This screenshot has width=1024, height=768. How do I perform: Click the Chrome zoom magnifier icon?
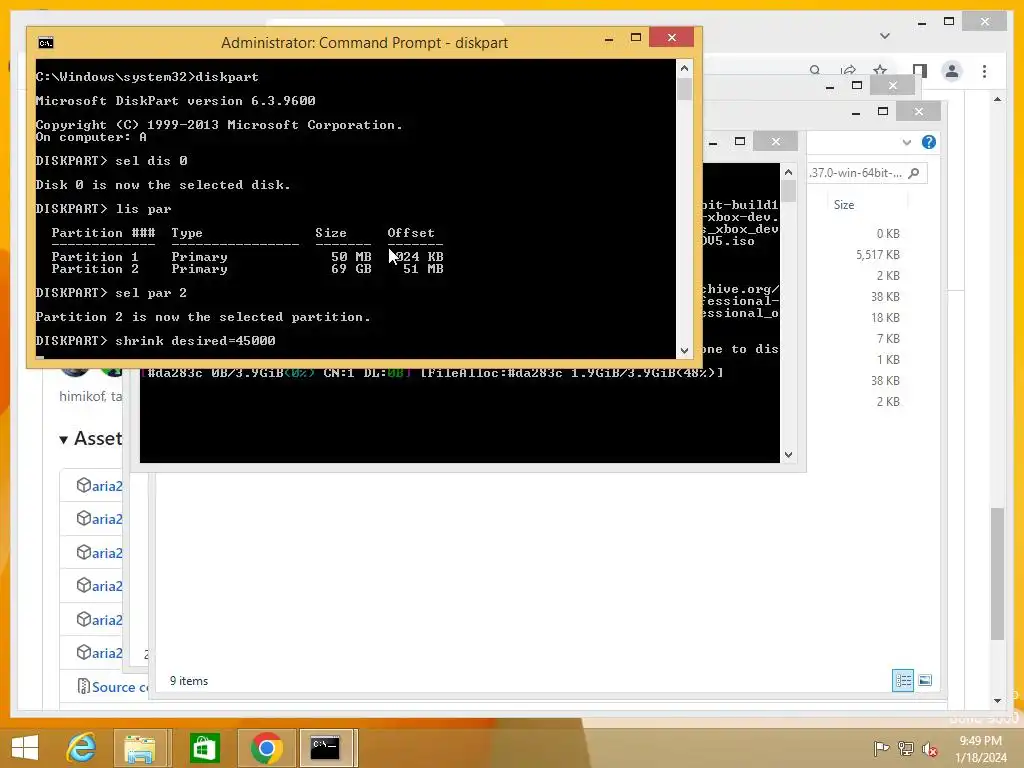coord(815,70)
